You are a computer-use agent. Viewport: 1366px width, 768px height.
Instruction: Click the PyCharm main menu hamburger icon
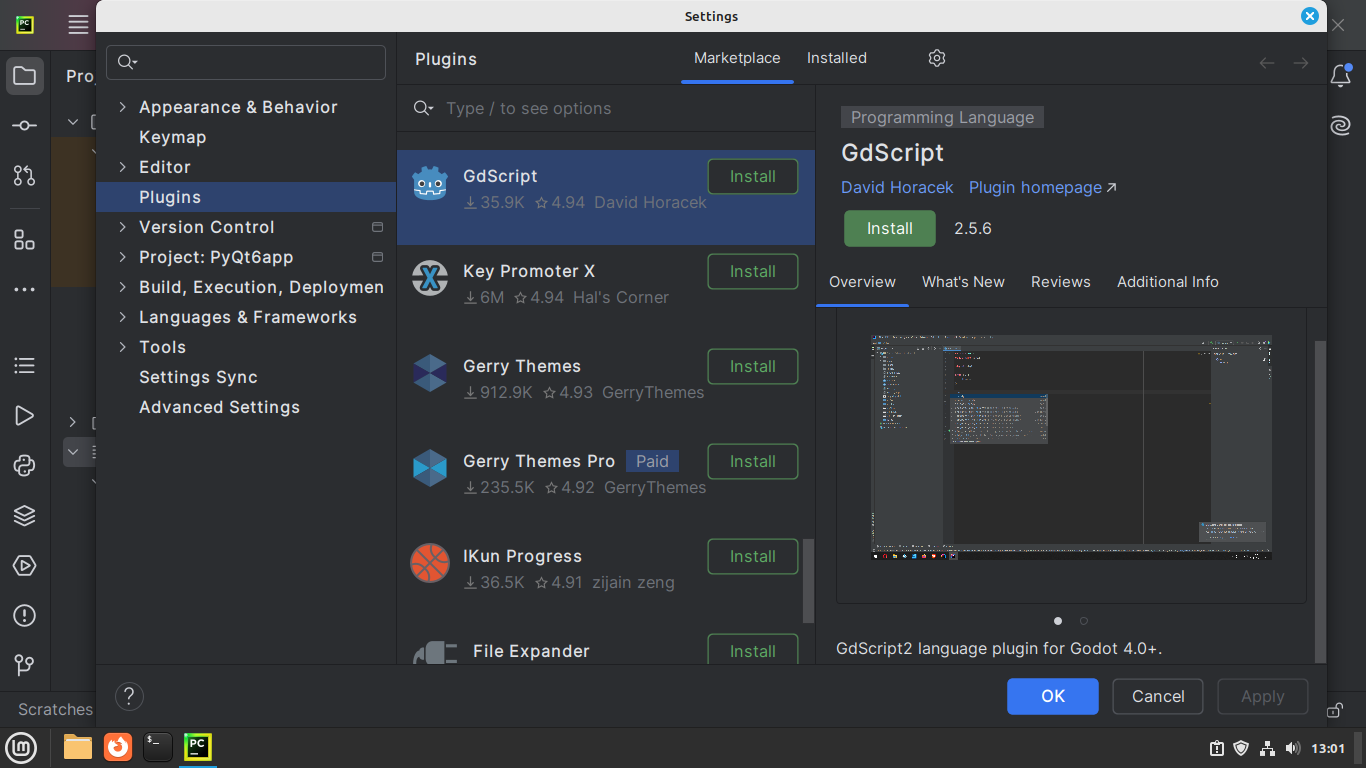(x=78, y=25)
